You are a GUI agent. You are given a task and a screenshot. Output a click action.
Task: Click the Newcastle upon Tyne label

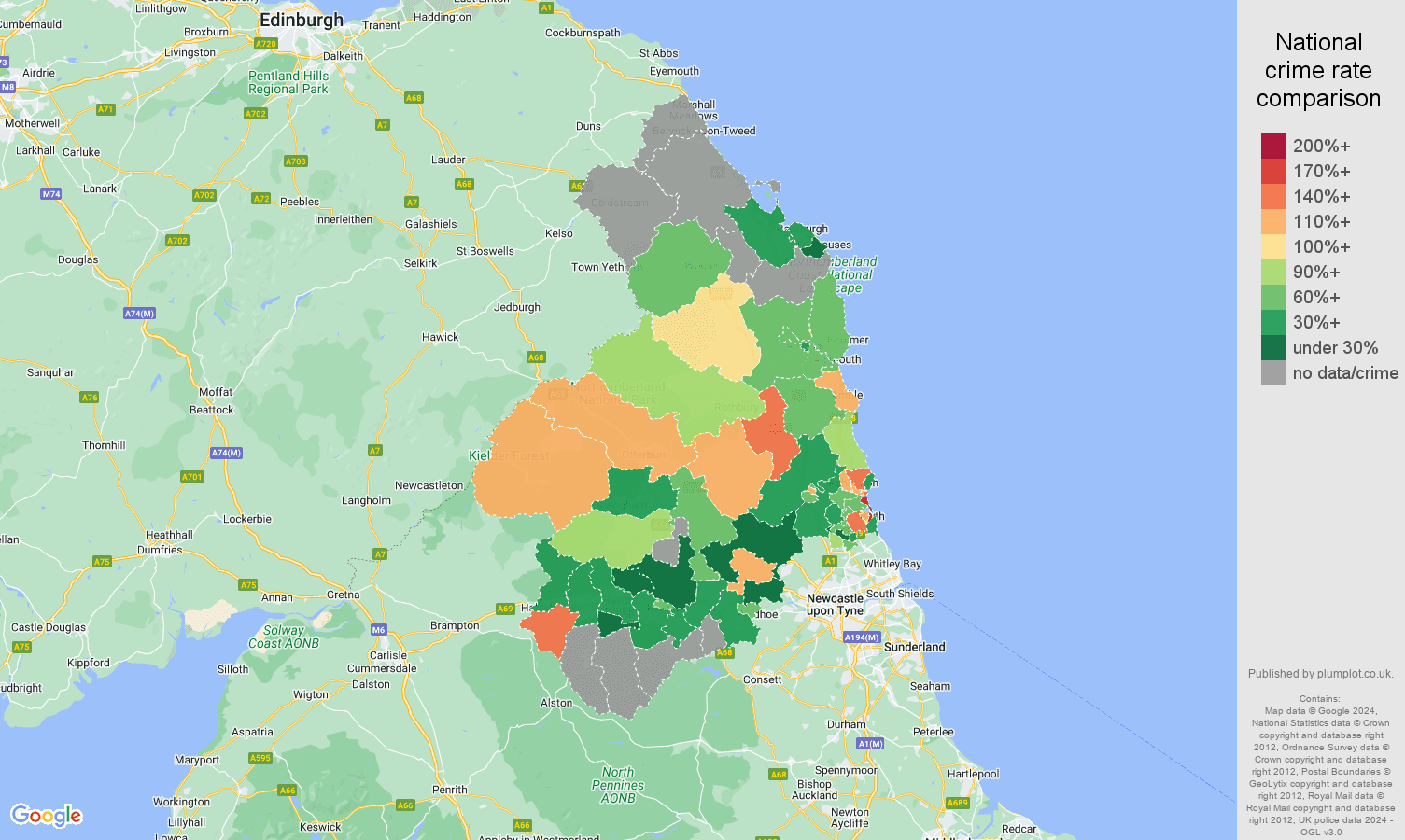[836, 605]
